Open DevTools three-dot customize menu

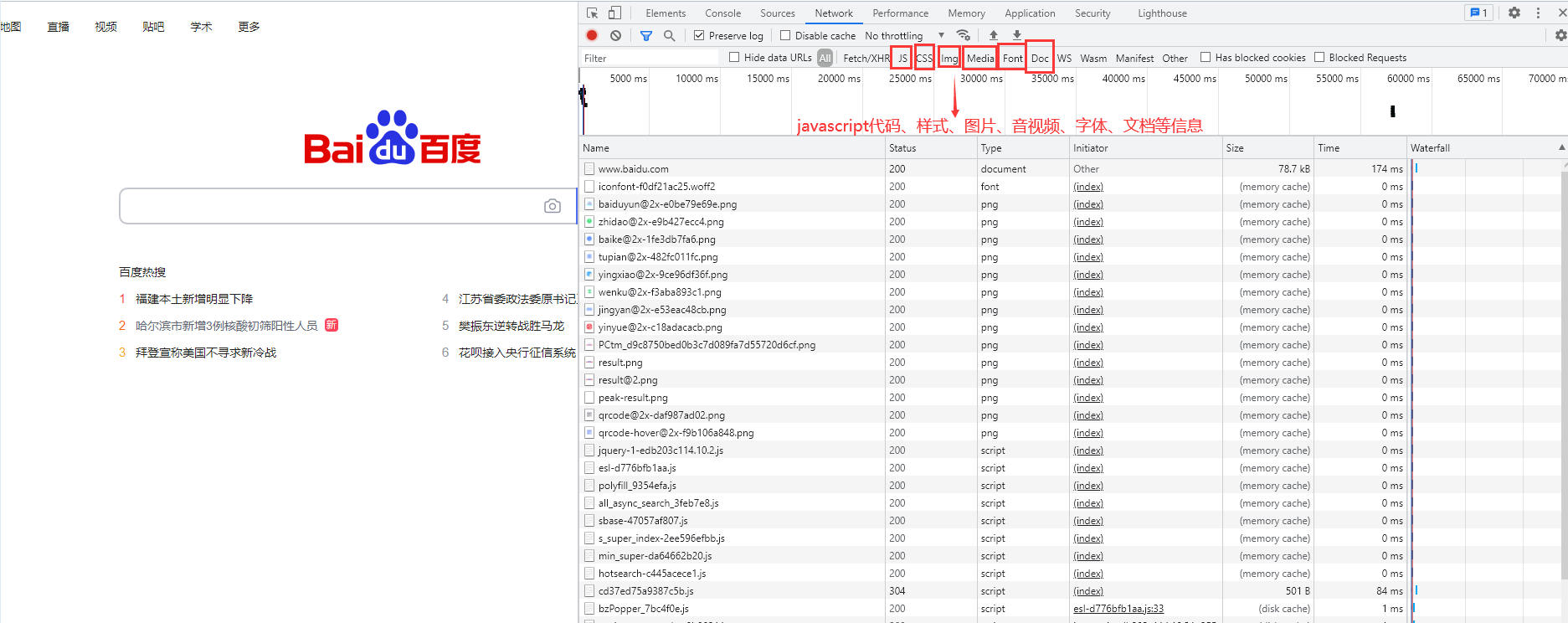(1538, 13)
